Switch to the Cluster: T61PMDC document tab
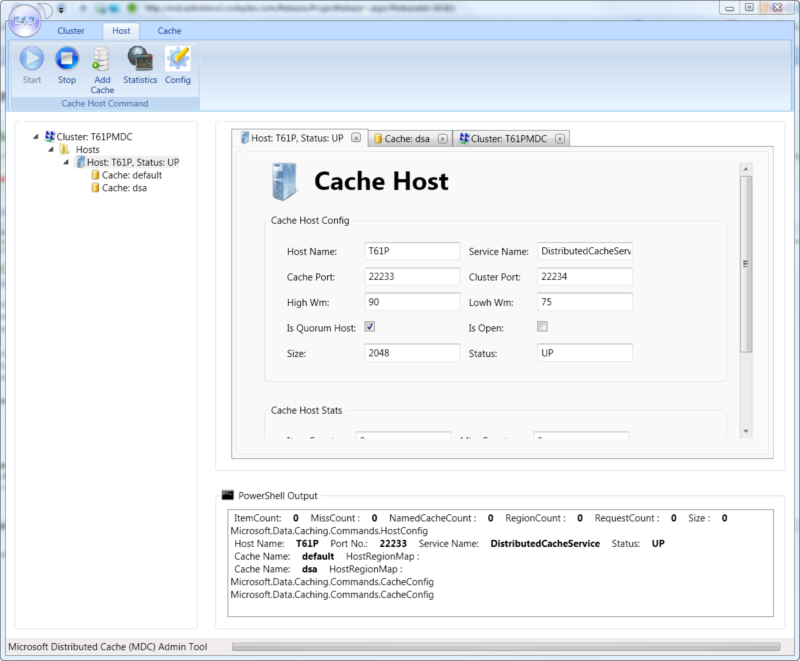Viewport: 800px width, 661px height. click(509, 139)
